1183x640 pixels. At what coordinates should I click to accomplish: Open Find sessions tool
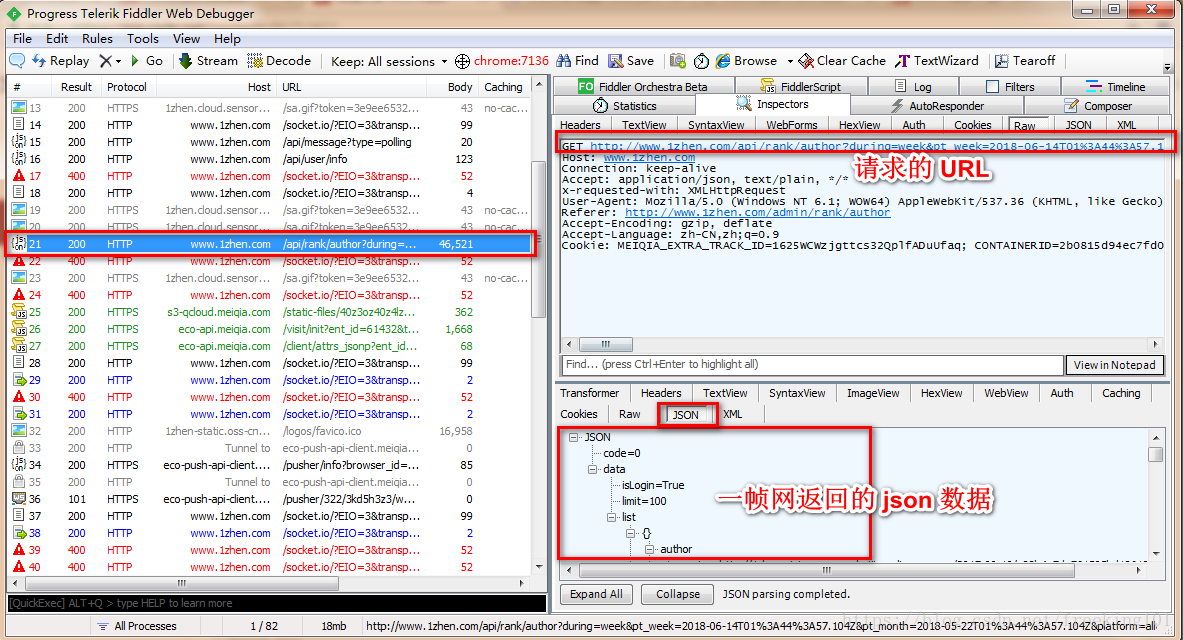(577, 60)
